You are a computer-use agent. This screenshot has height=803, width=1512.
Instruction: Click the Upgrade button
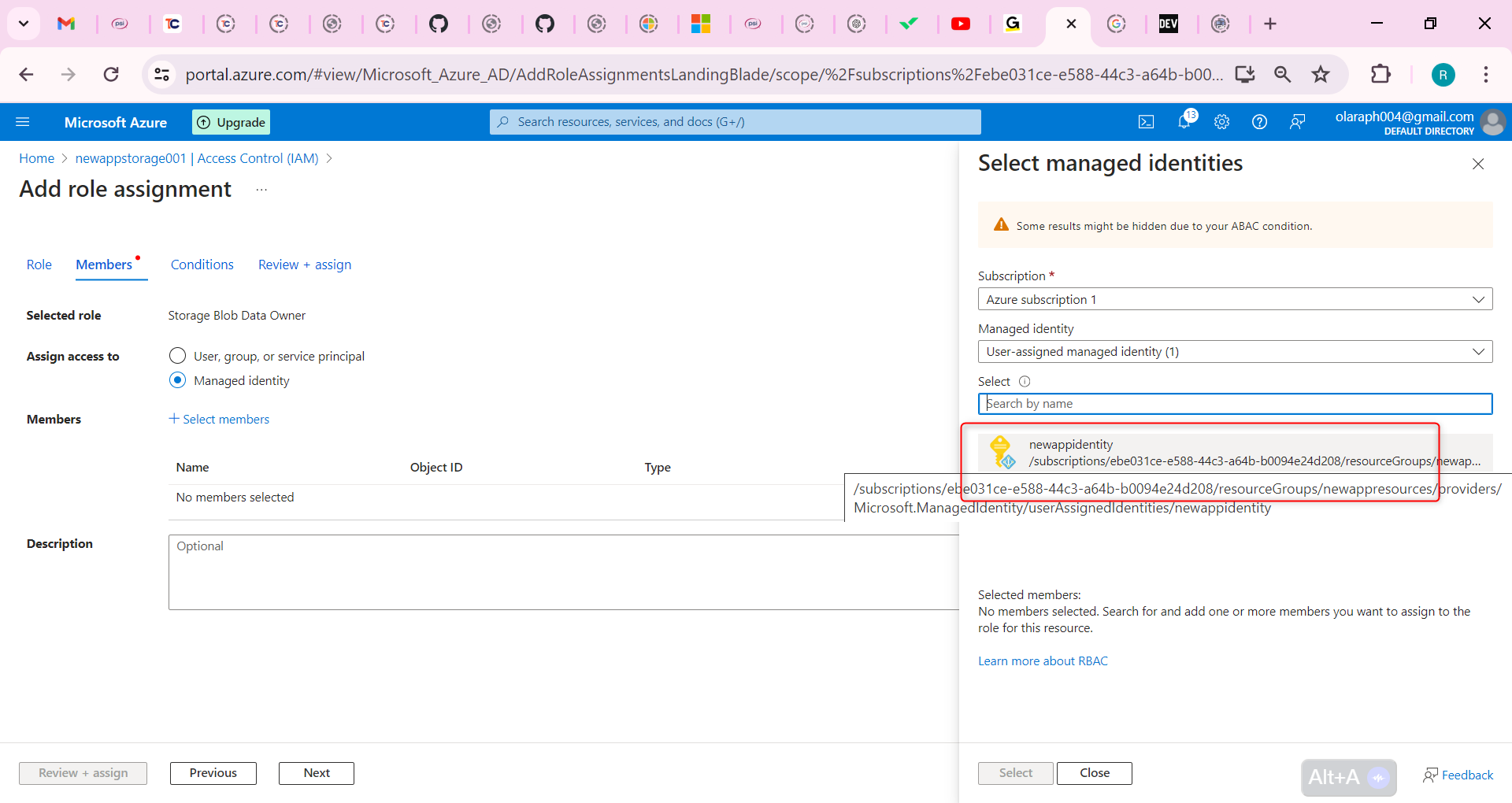click(x=232, y=122)
